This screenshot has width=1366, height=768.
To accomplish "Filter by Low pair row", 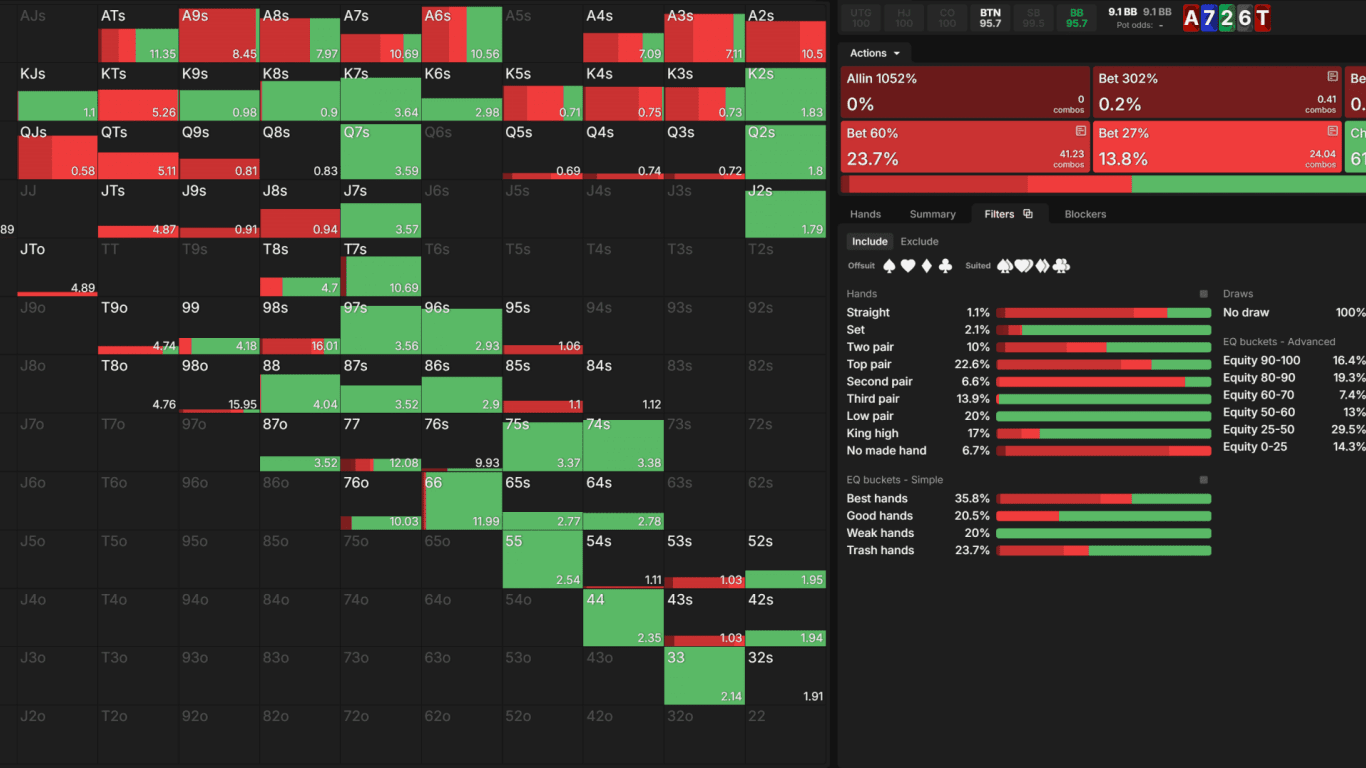I will [1028, 416].
